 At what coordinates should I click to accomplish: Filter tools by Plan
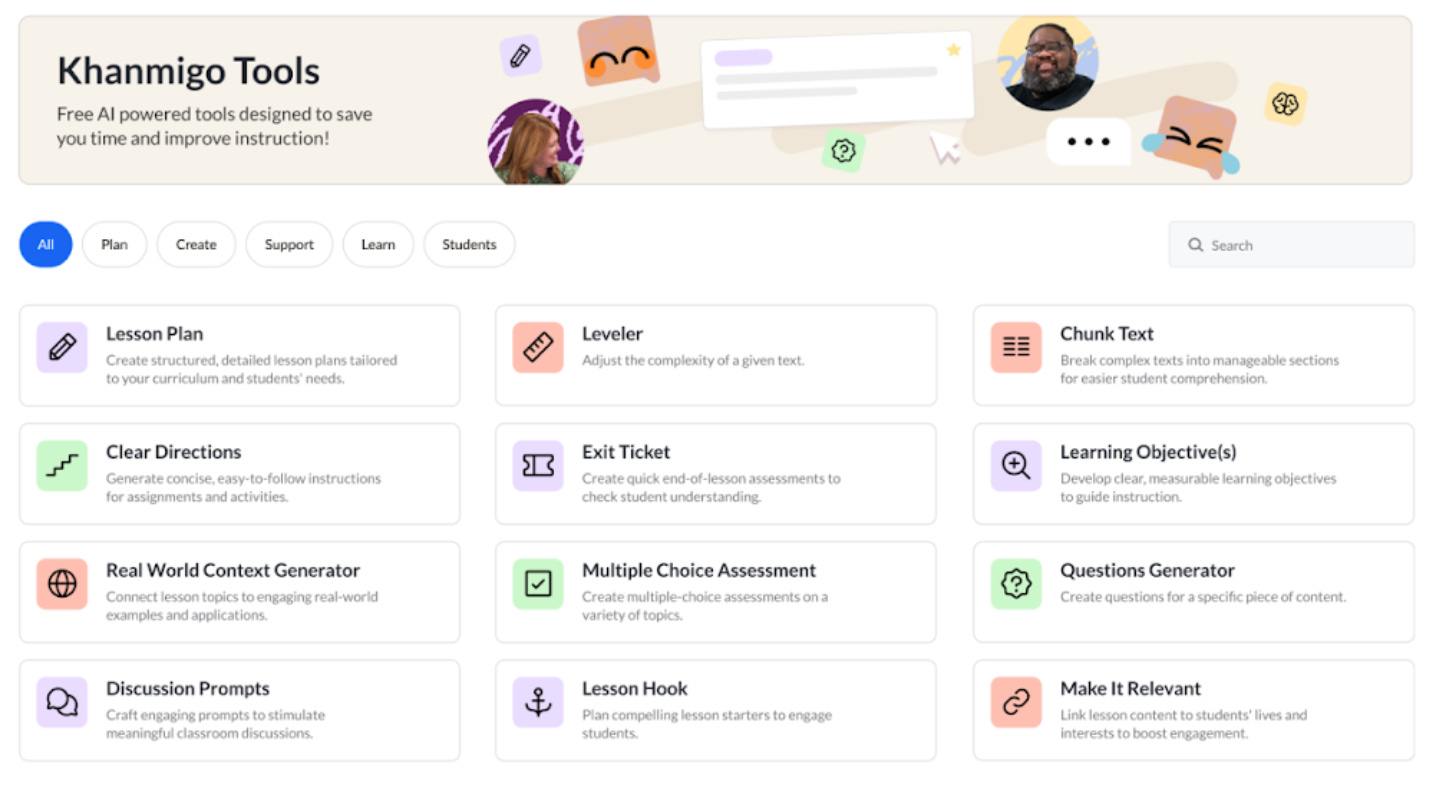(114, 244)
